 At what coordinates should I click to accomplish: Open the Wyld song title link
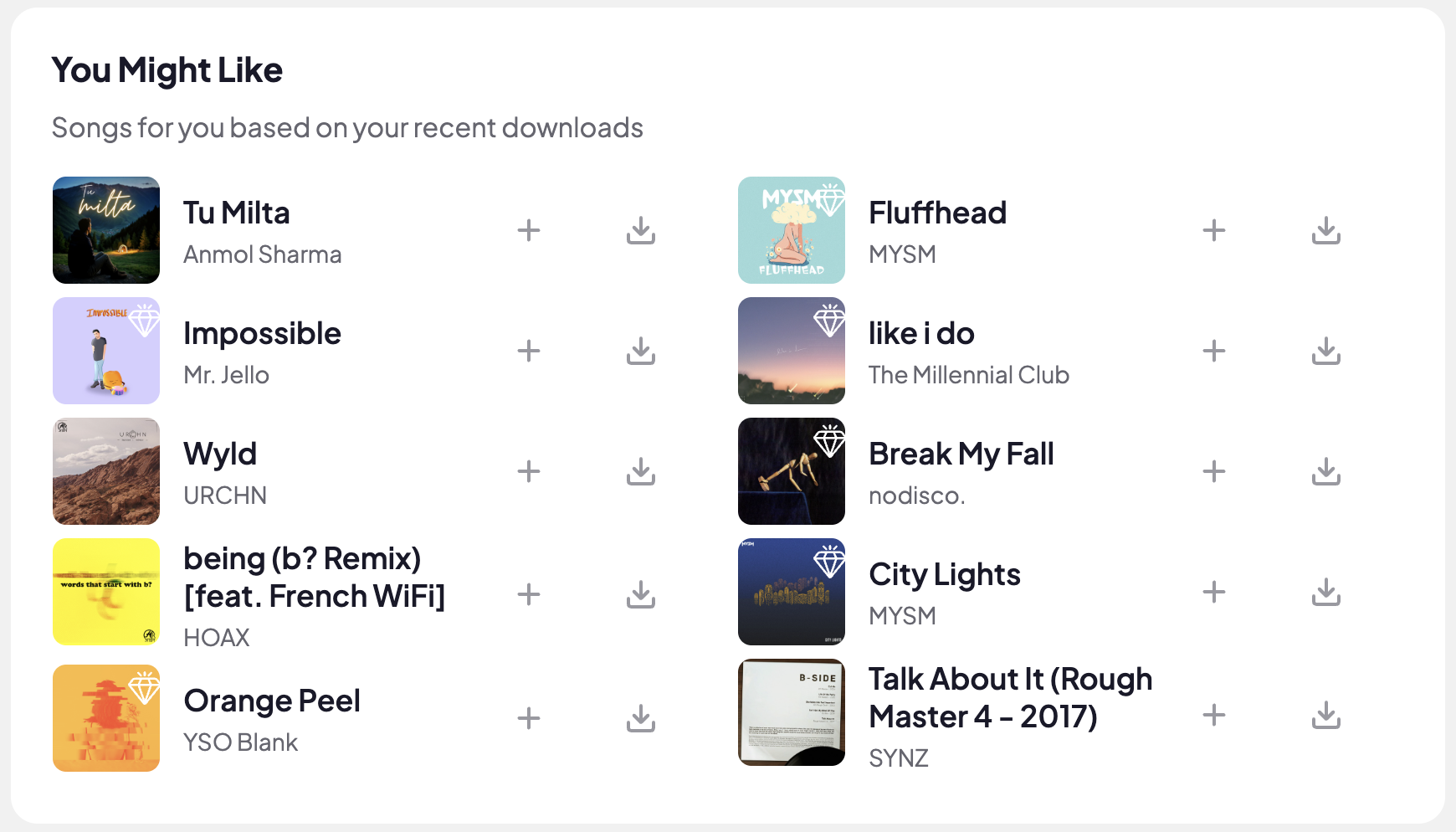[220, 455]
